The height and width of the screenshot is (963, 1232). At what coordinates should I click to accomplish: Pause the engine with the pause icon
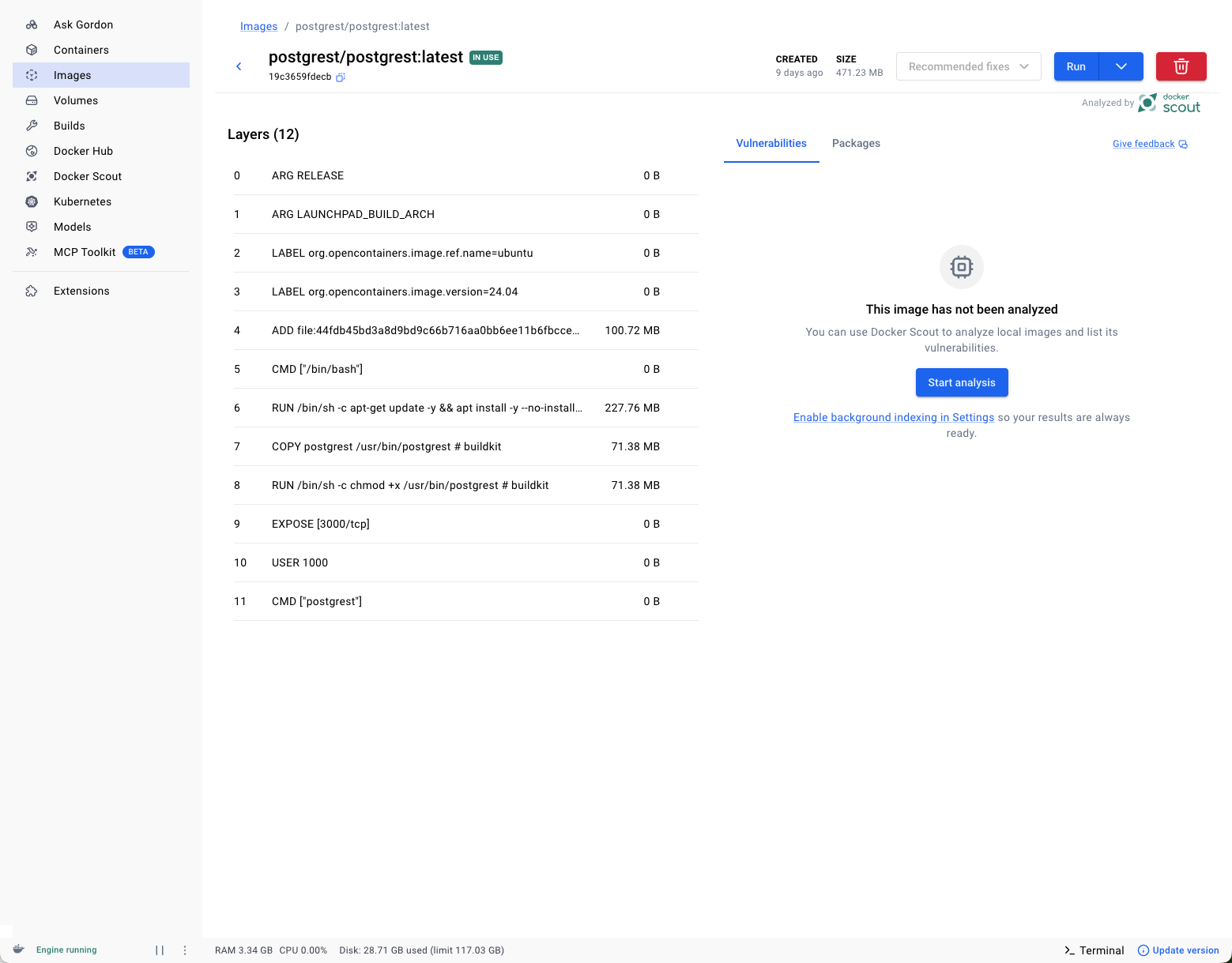click(x=160, y=950)
